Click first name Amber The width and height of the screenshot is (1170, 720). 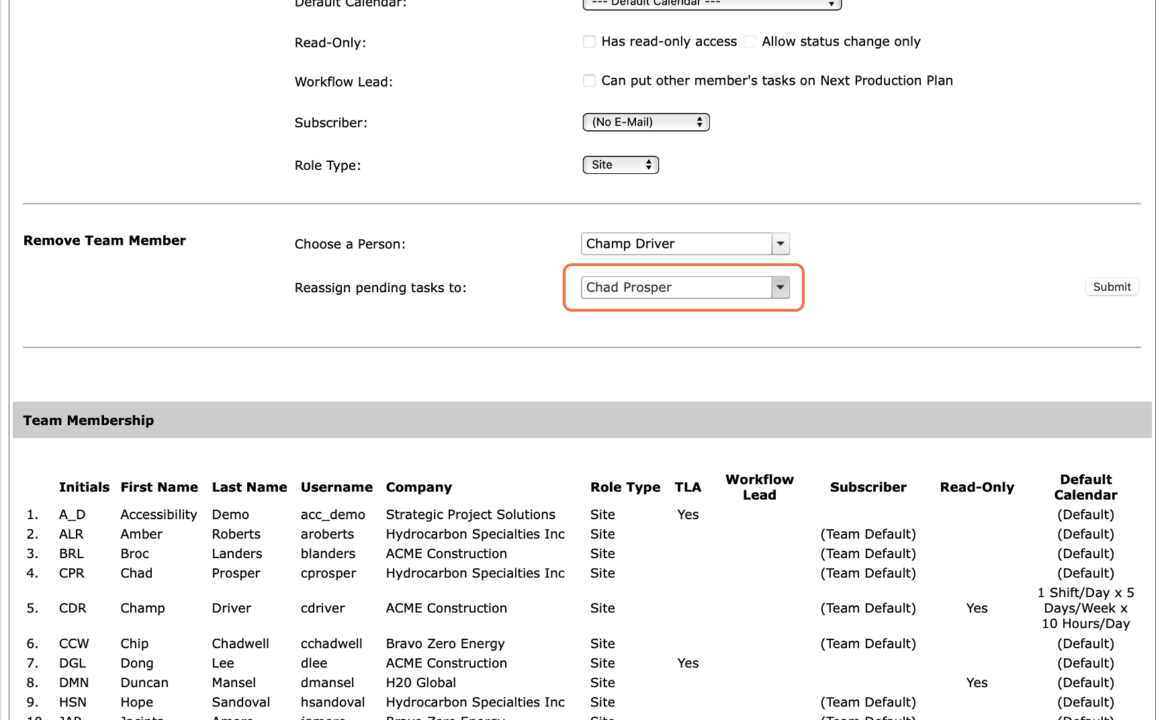(x=141, y=534)
